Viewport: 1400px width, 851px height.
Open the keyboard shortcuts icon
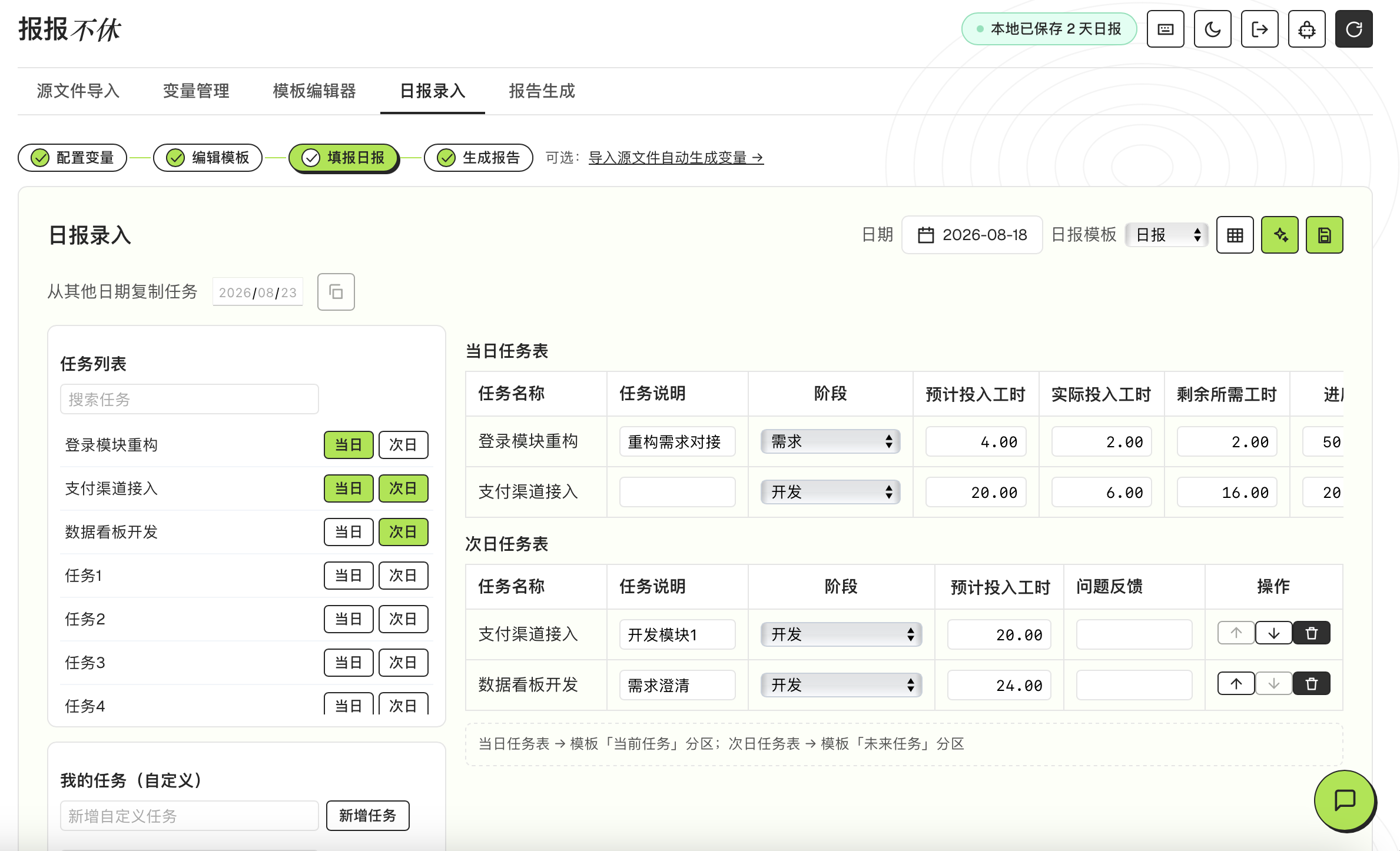click(1165, 29)
